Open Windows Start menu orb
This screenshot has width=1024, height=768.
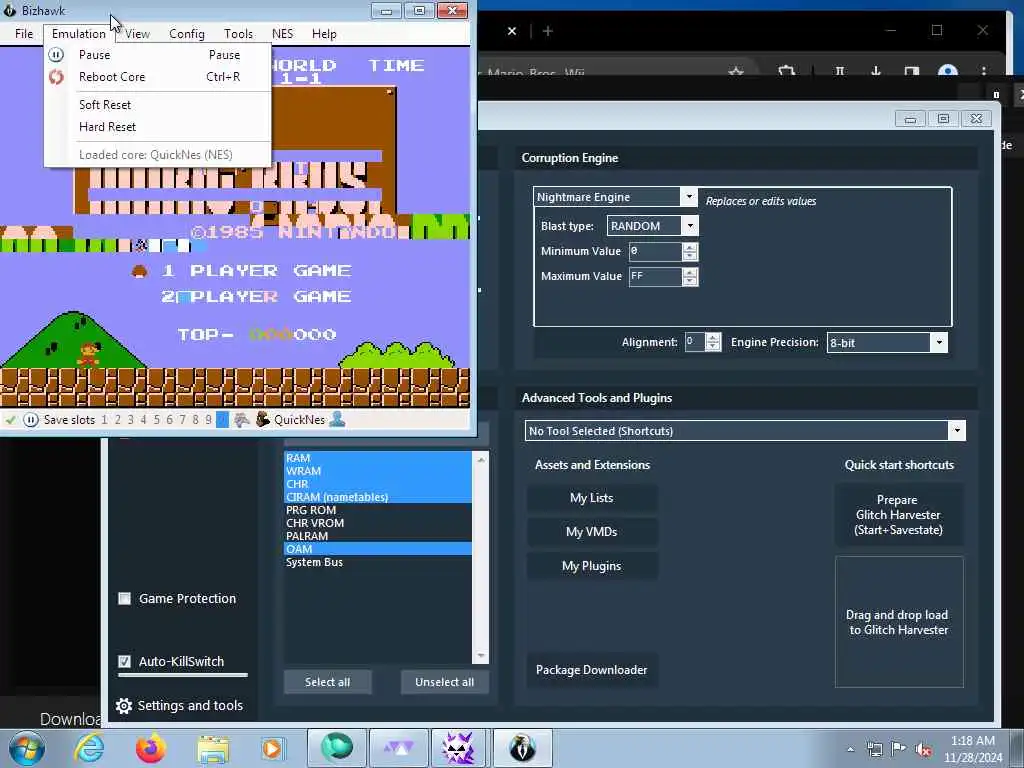pos(27,748)
